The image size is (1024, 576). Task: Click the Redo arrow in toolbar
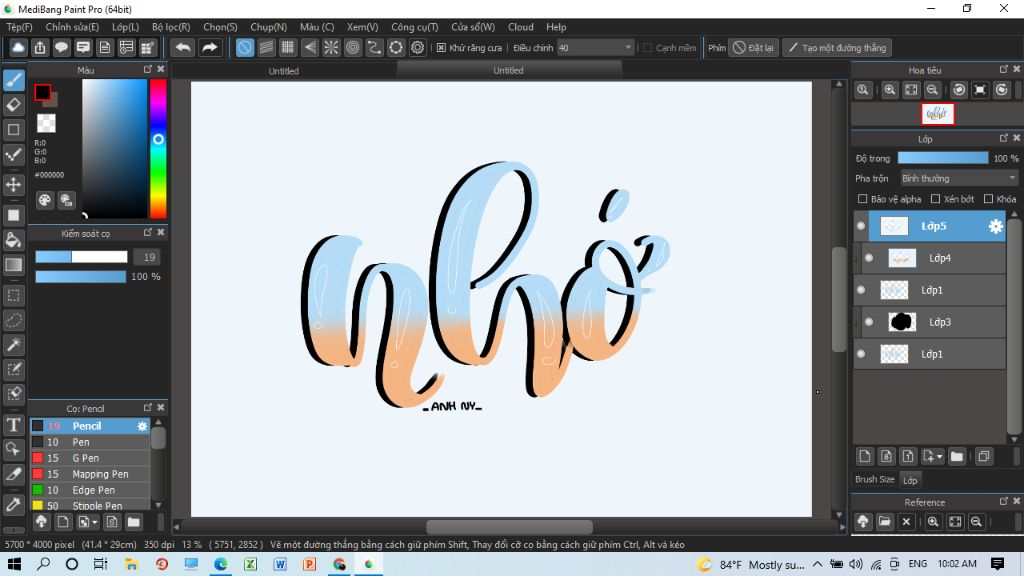[x=210, y=48]
